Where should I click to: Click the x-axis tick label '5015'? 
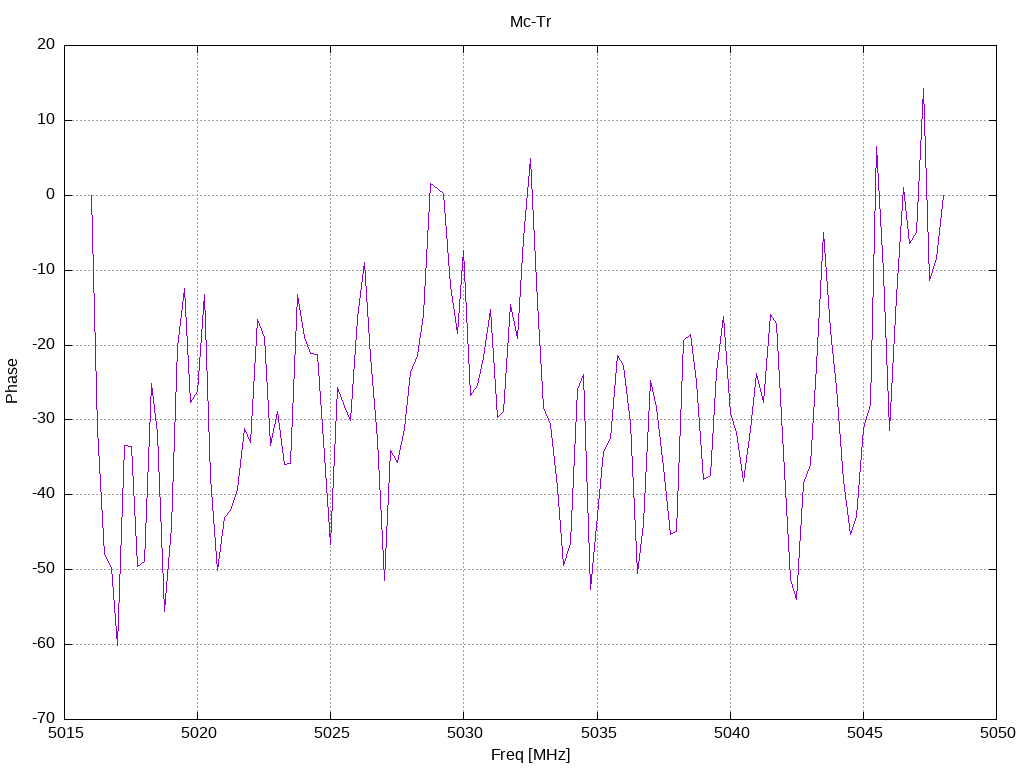click(65, 733)
